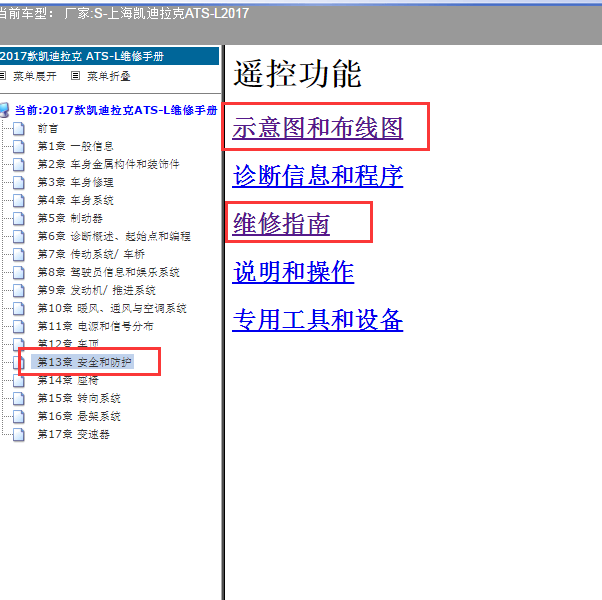
Task: Open the 诊断信息和程序 link
Action: (318, 176)
